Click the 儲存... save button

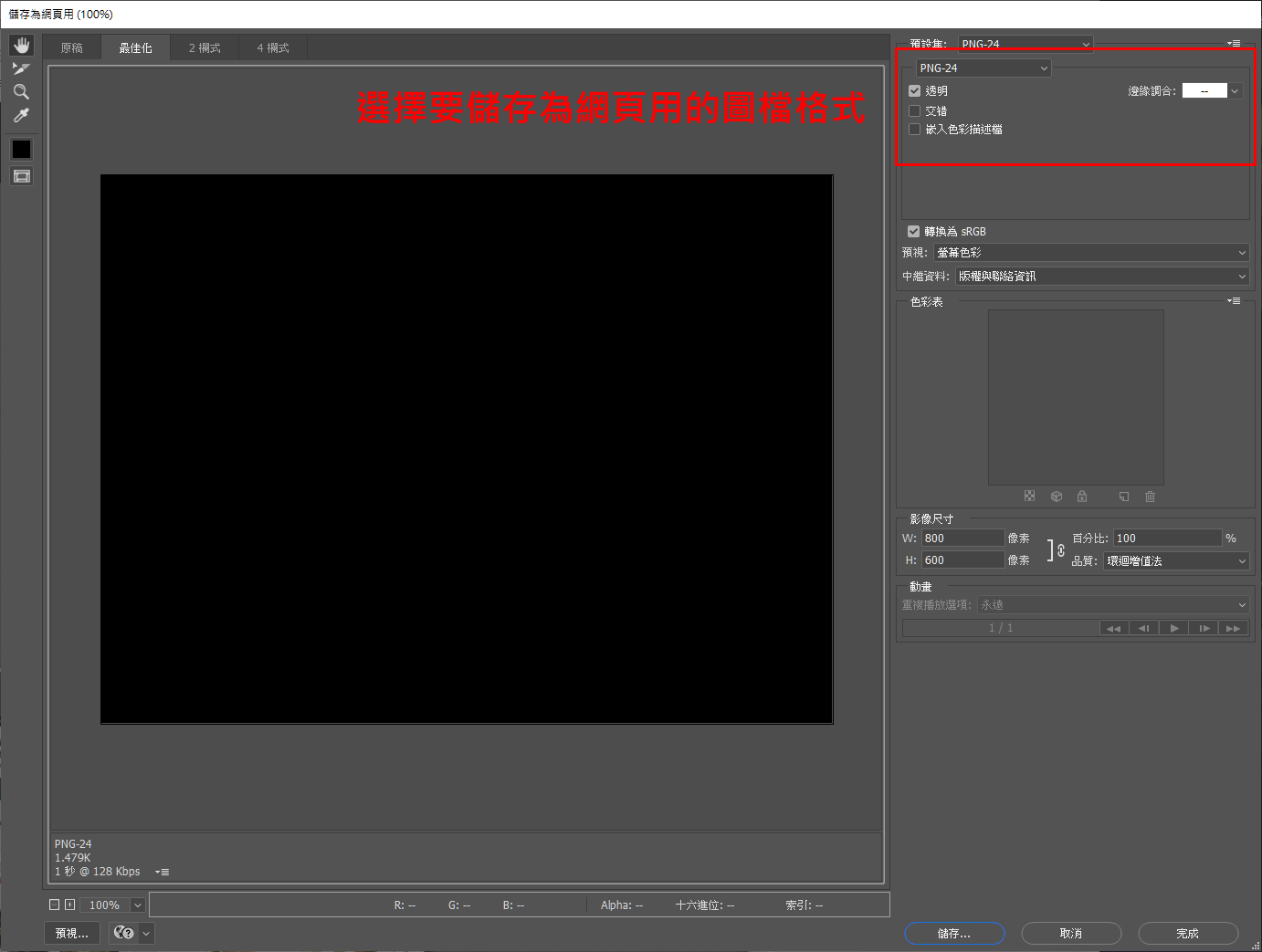[x=954, y=934]
